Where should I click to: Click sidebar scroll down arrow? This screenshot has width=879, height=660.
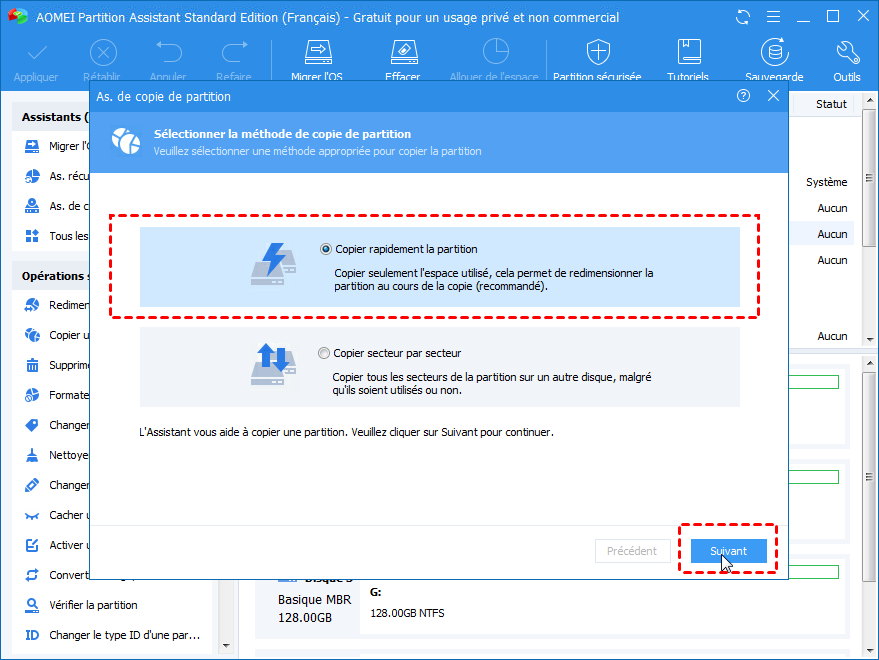[226, 645]
